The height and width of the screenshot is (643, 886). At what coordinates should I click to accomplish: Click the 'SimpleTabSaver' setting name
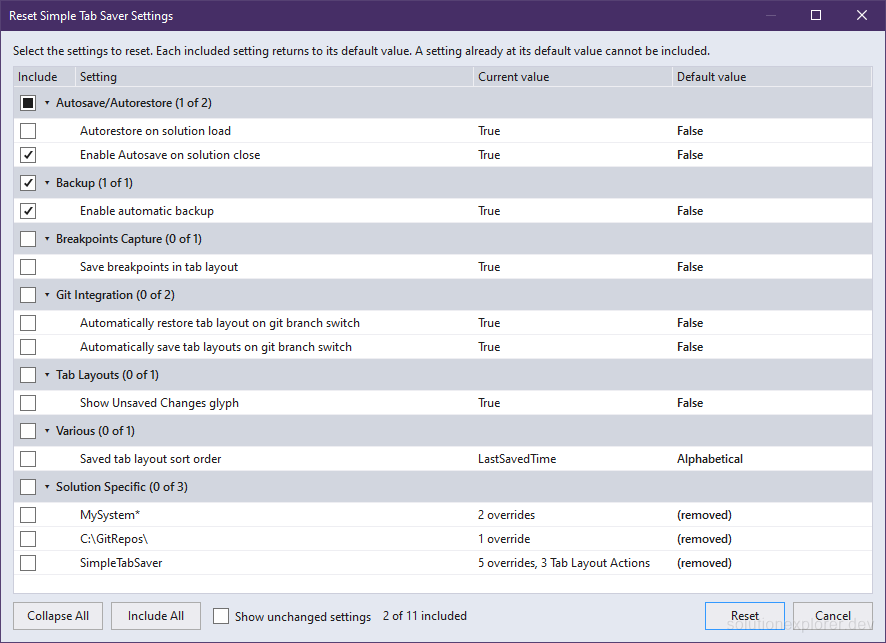pos(121,563)
